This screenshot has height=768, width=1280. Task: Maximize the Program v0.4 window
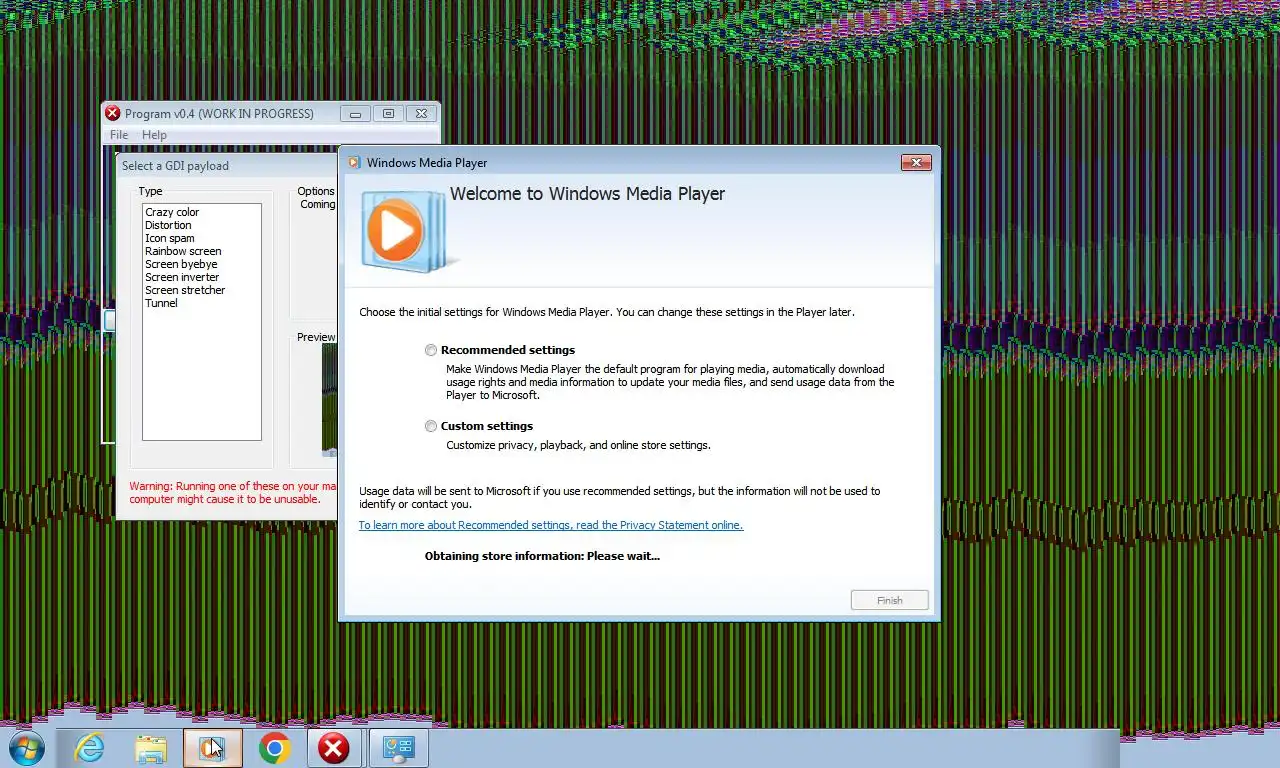point(388,114)
